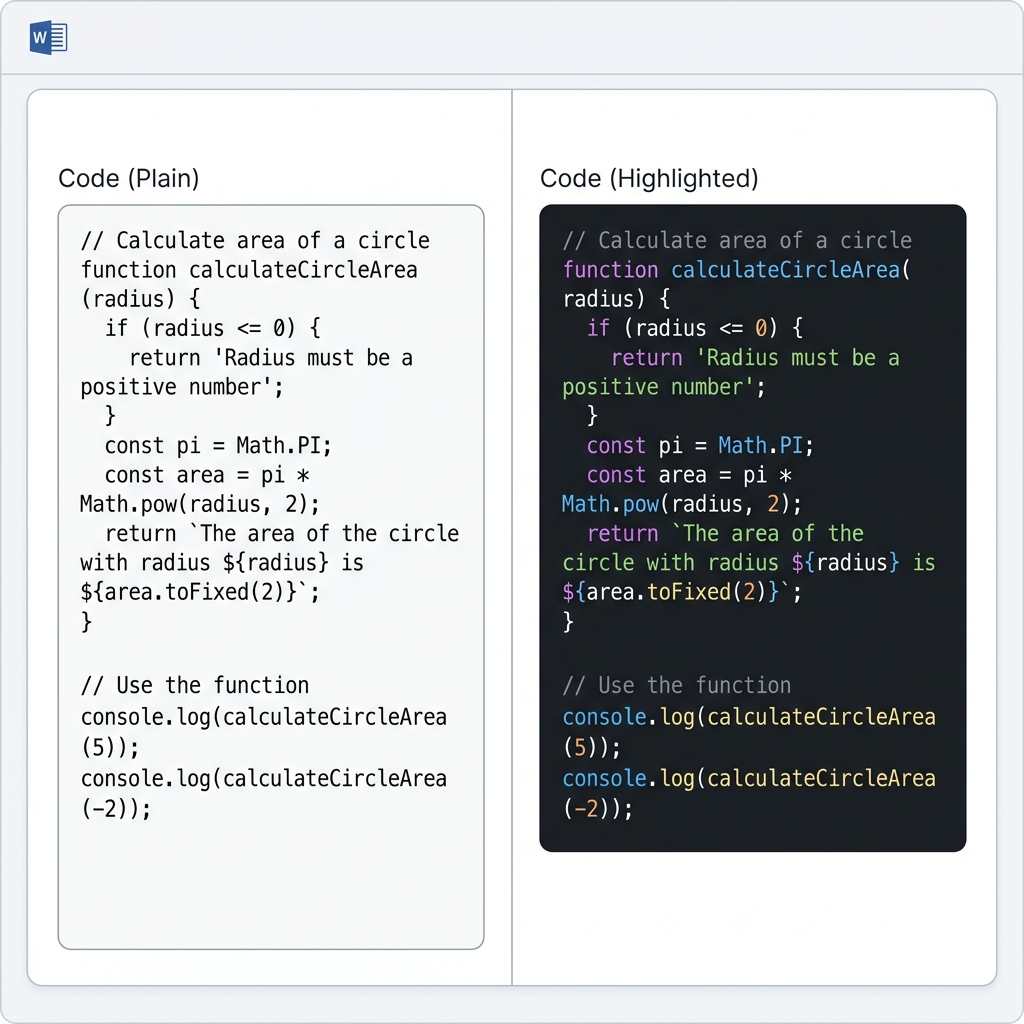Click "Math.pow(radius, 2);" in plain code
The width and height of the screenshot is (1024, 1024).
pyautogui.click(x=200, y=504)
